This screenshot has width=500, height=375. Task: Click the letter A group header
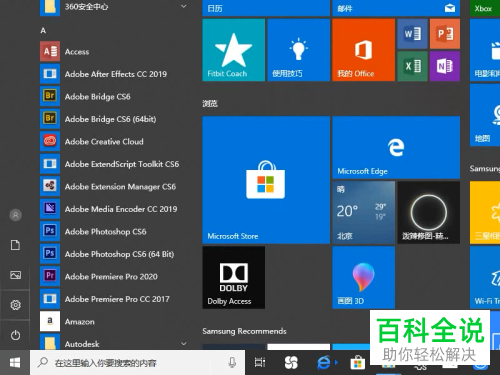tap(43, 31)
